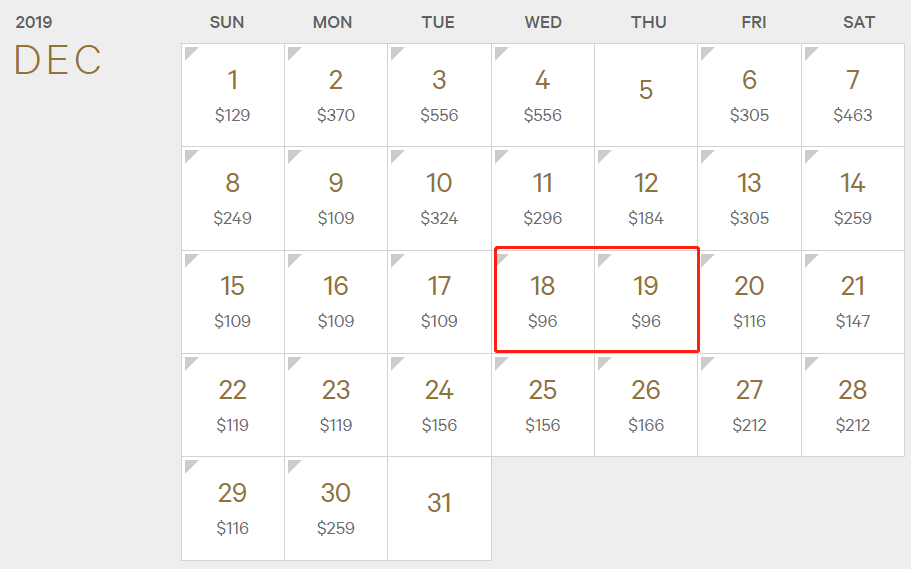This screenshot has width=911, height=569.
Task: Click the corner marker on December 16
Action: [293, 259]
